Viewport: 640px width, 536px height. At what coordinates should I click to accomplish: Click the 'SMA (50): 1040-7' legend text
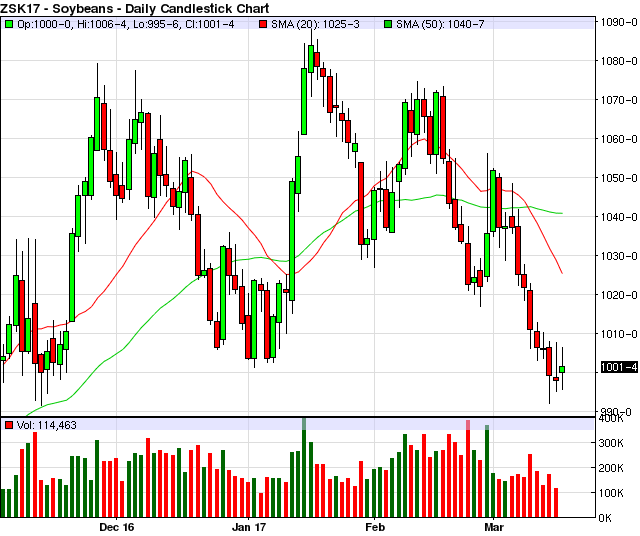pyautogui.click(x=440, y=24)
